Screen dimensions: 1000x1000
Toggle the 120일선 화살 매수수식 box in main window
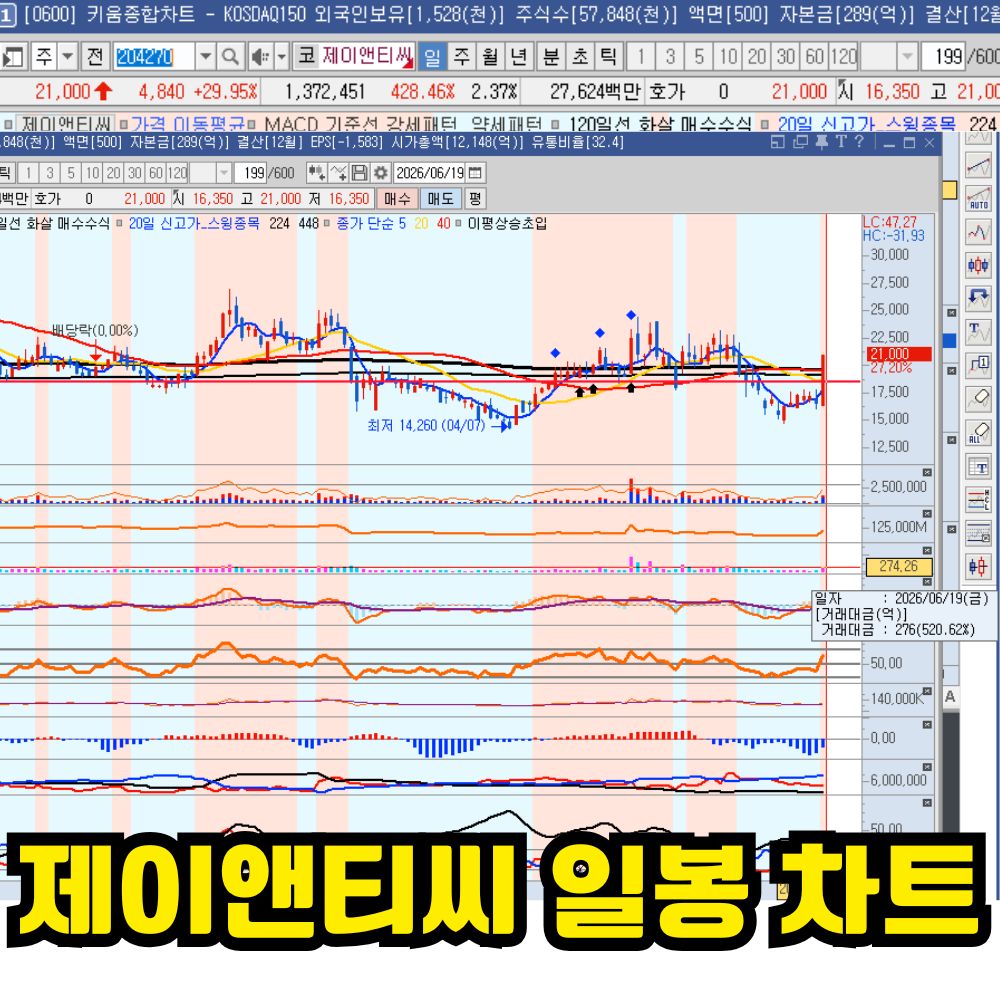556,124
